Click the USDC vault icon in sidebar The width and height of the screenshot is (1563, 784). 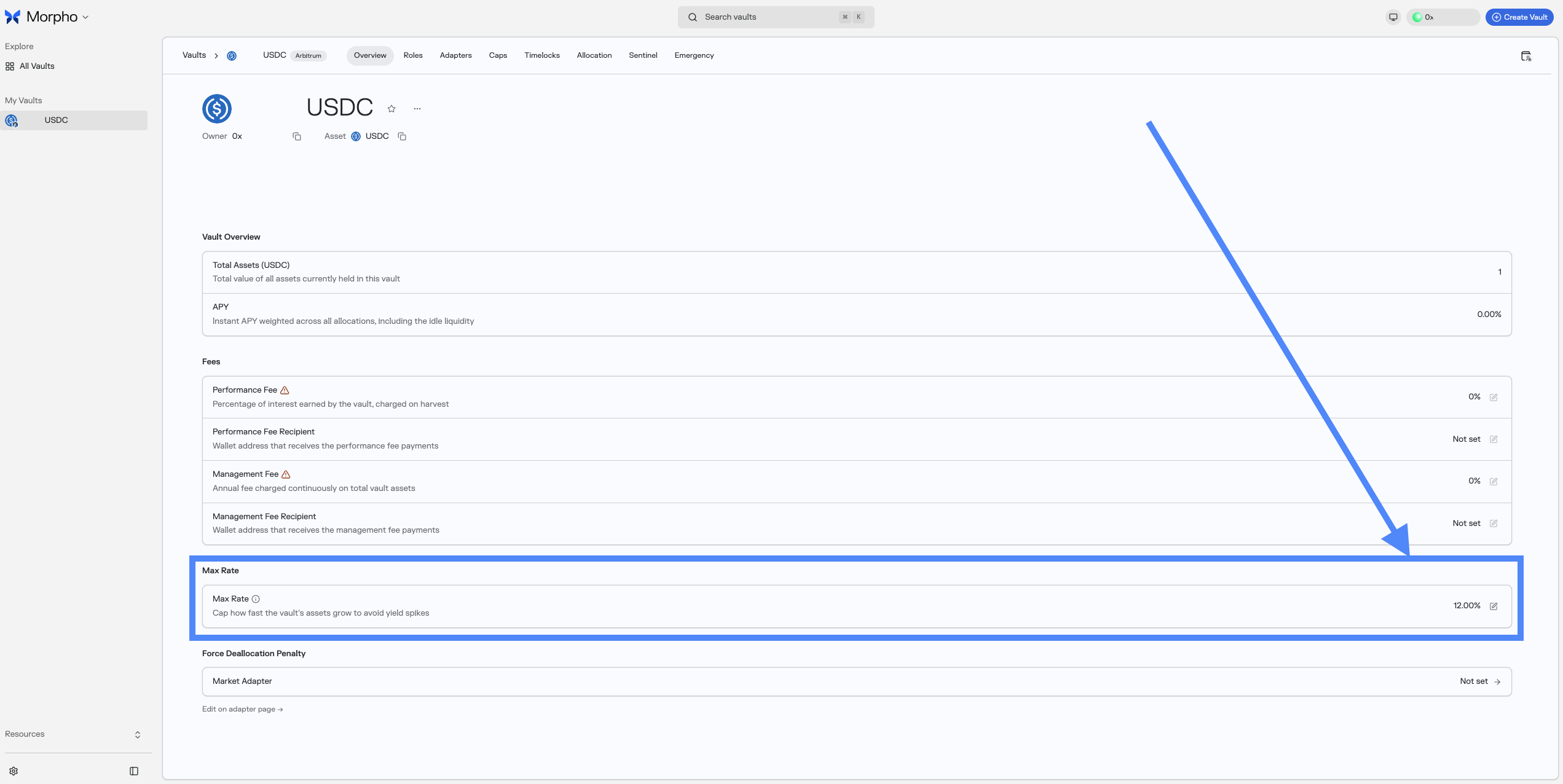pyautogui.click(x=12, y=120)
